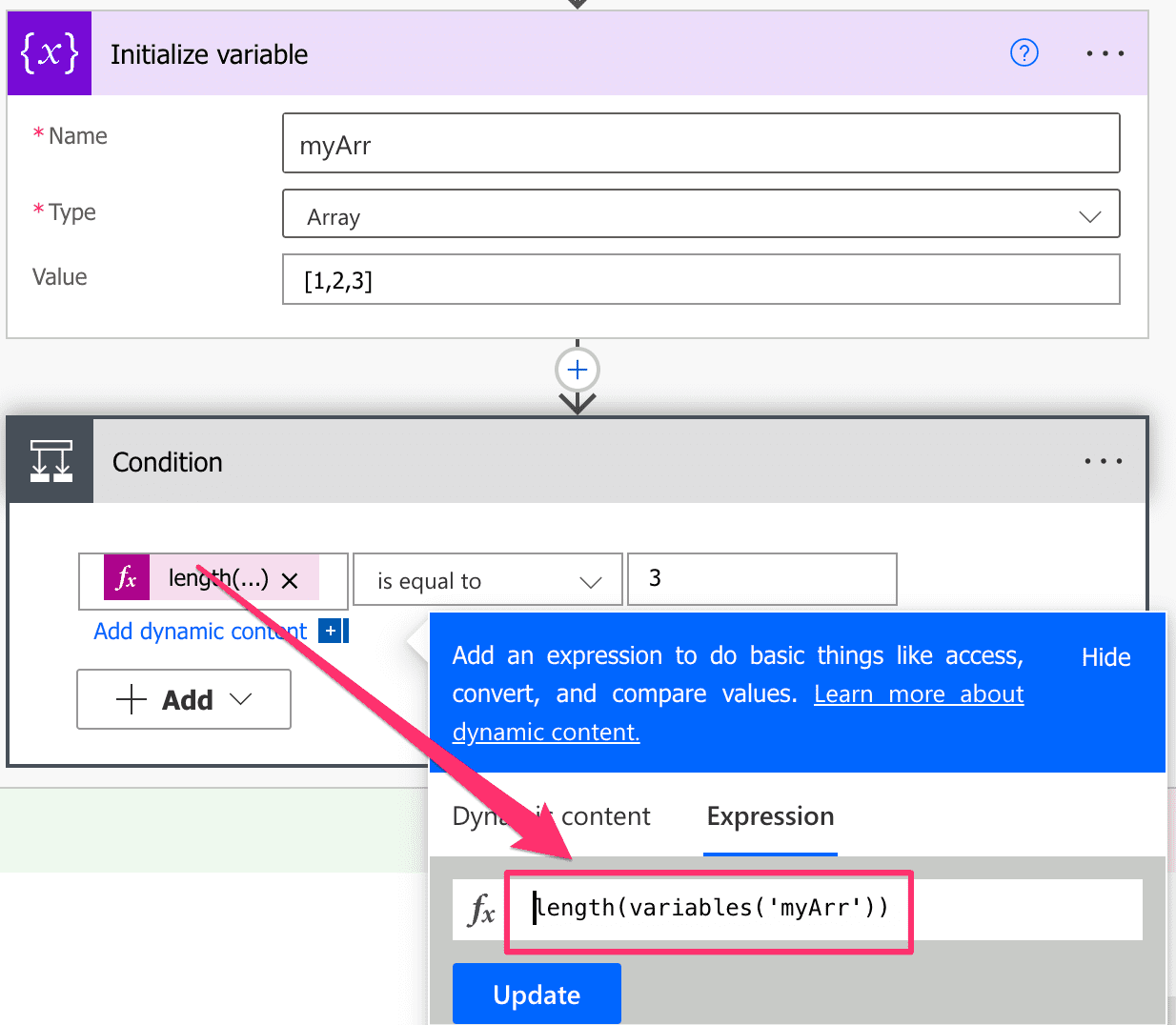Click the condition value field containing 3
The image size is (1176, 1025).
pos(761,579)
